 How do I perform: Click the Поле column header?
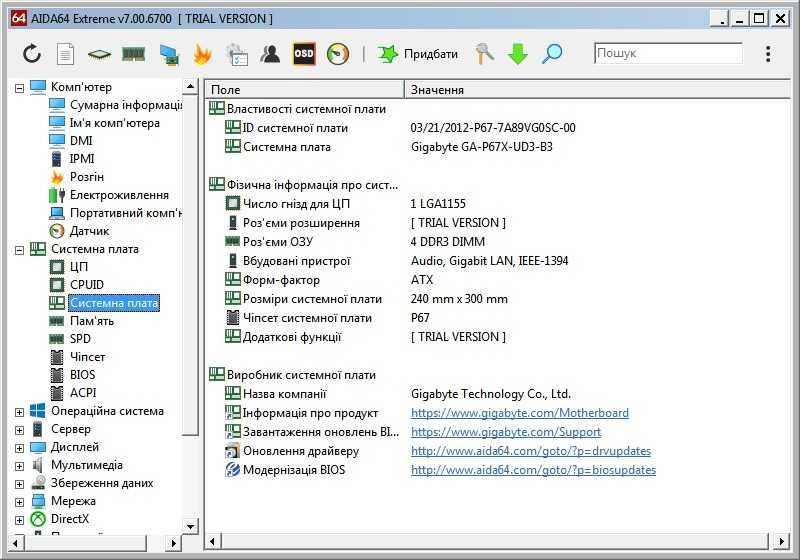(x=305, y=90)
